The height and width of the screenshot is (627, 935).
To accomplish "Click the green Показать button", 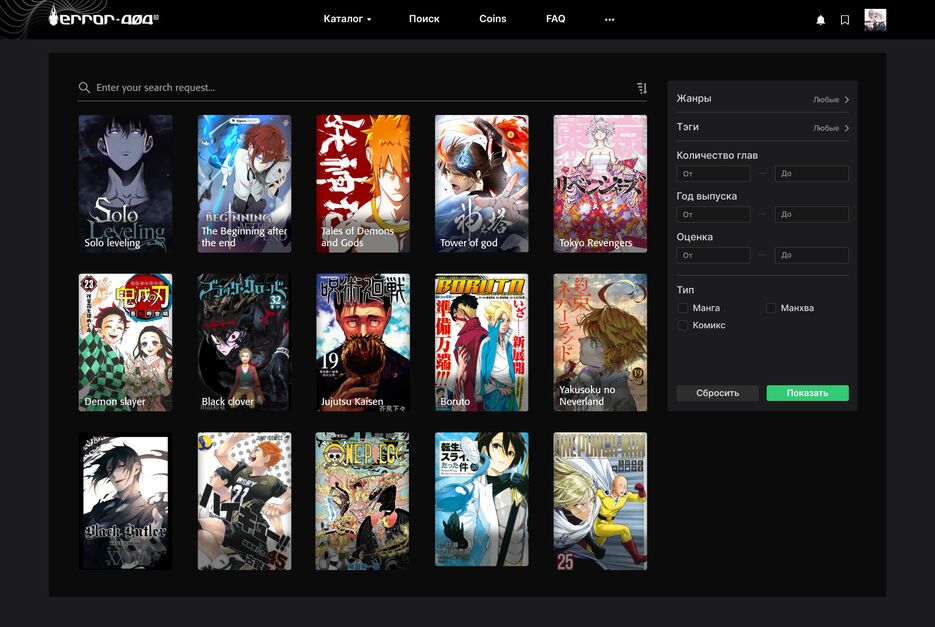I will 807,393.
